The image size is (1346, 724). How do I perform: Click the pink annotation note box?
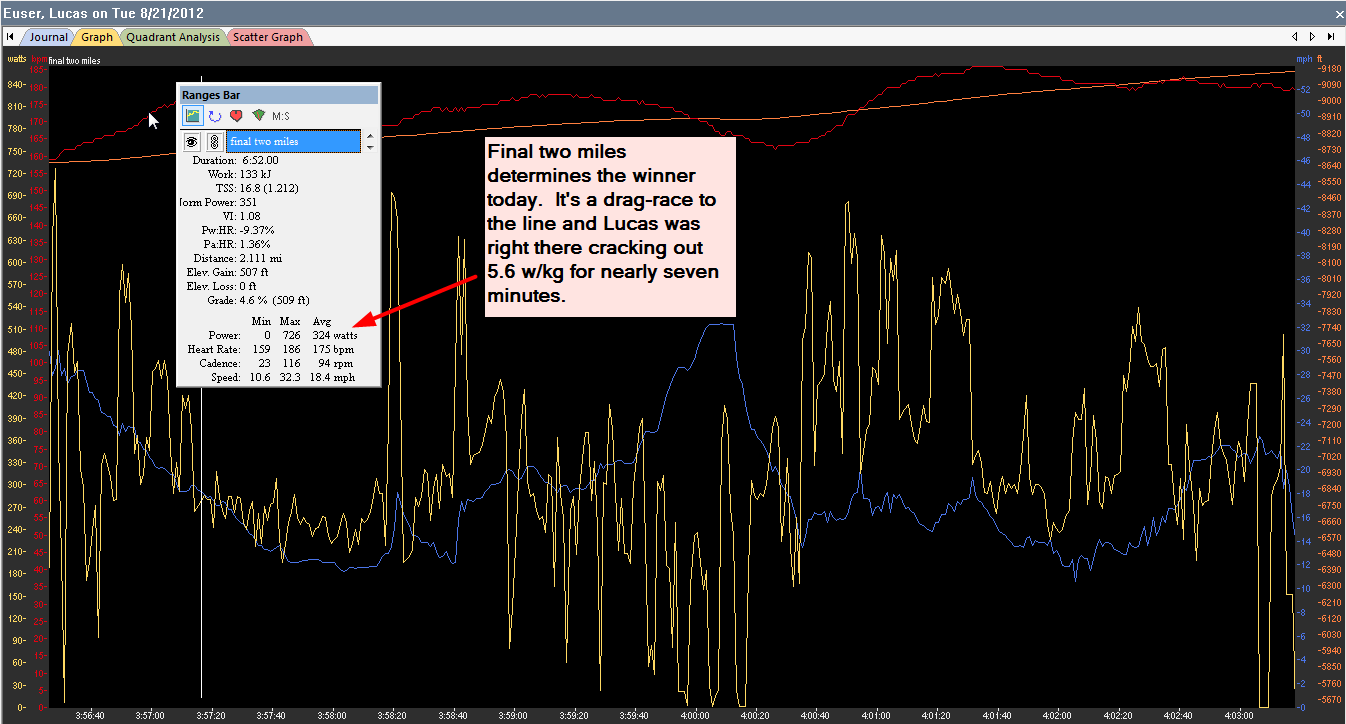tap(610, 225)
